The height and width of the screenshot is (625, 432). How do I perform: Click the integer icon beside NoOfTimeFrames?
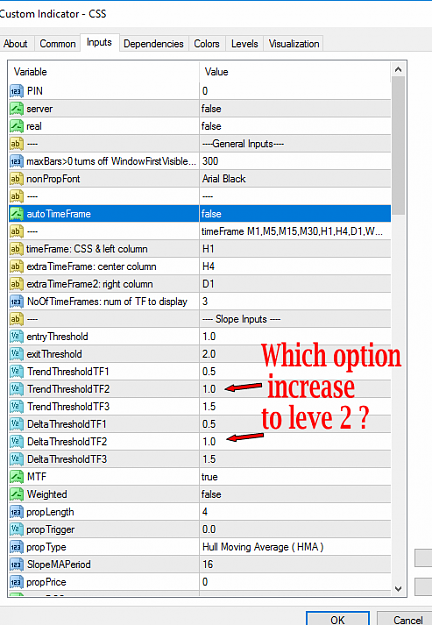(16, 302)
